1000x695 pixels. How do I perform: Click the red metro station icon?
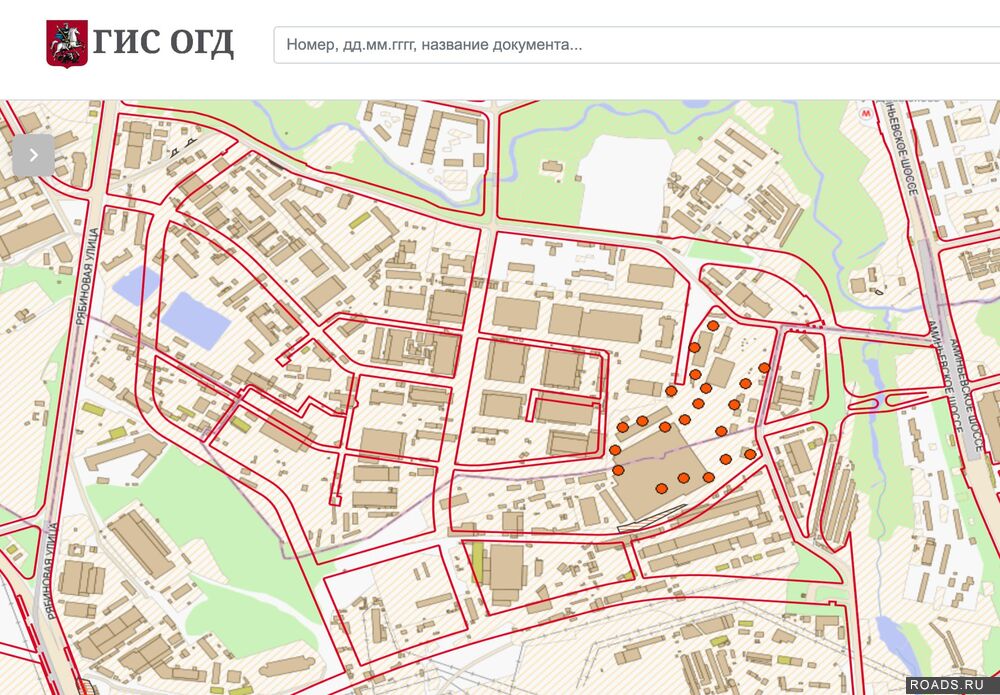coord(867,114)
